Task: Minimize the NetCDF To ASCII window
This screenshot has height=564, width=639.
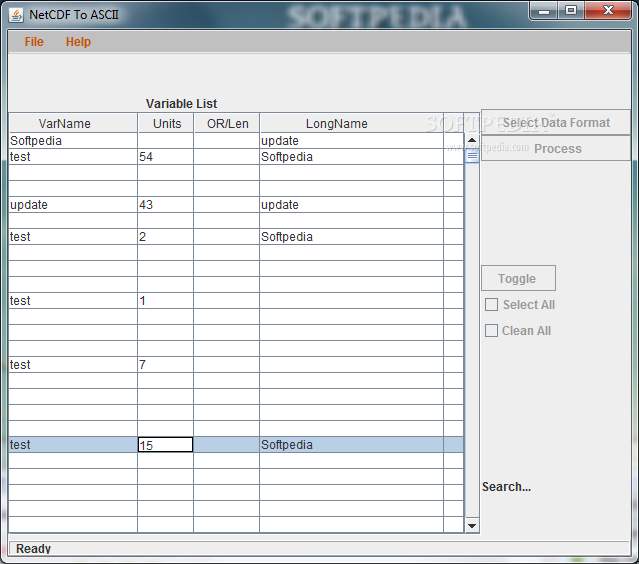Action: (x=544, y=11)
